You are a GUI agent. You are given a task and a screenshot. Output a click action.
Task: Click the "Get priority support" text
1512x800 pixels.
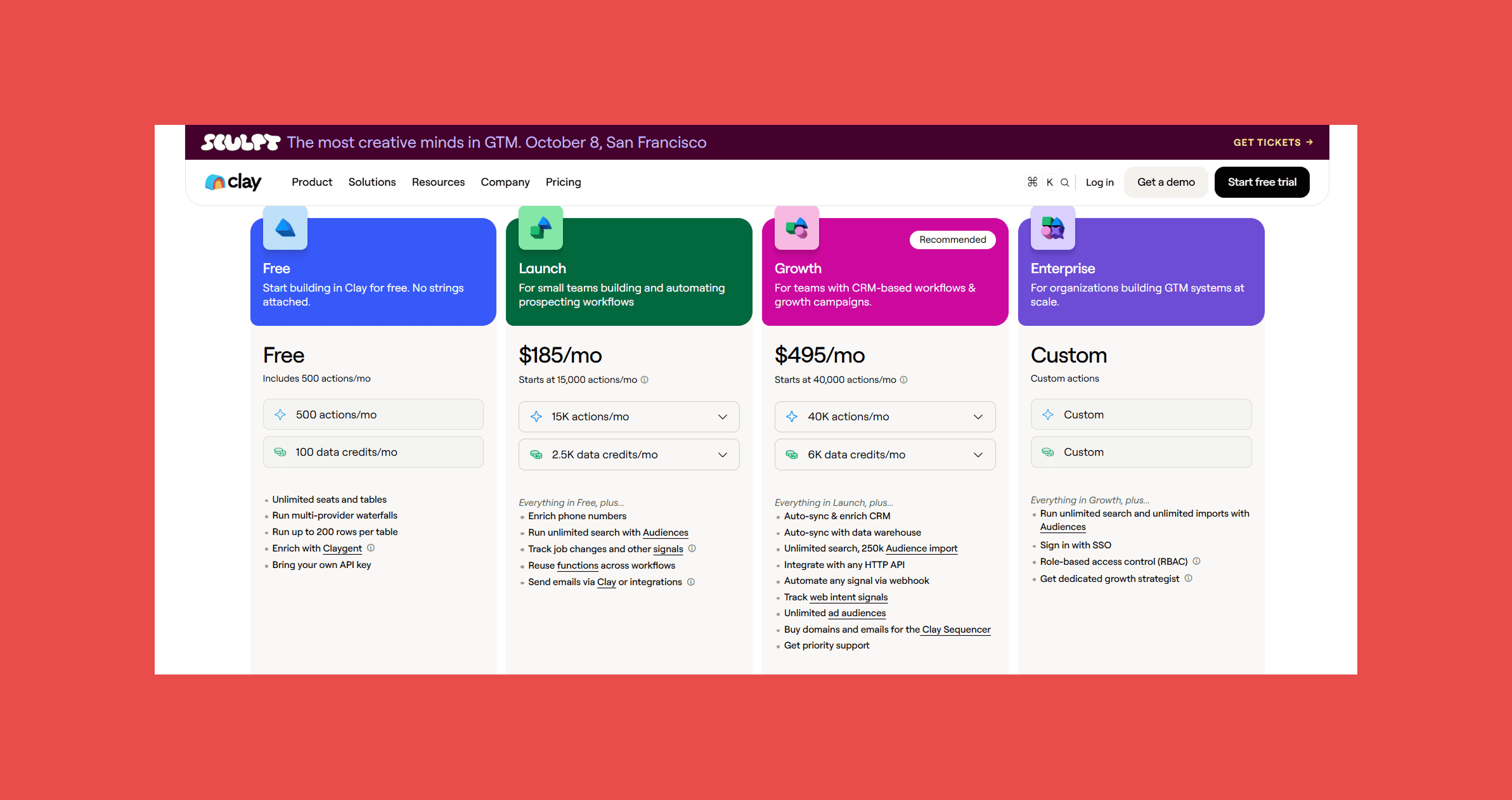pyautogui.click(x=827, y=645)
